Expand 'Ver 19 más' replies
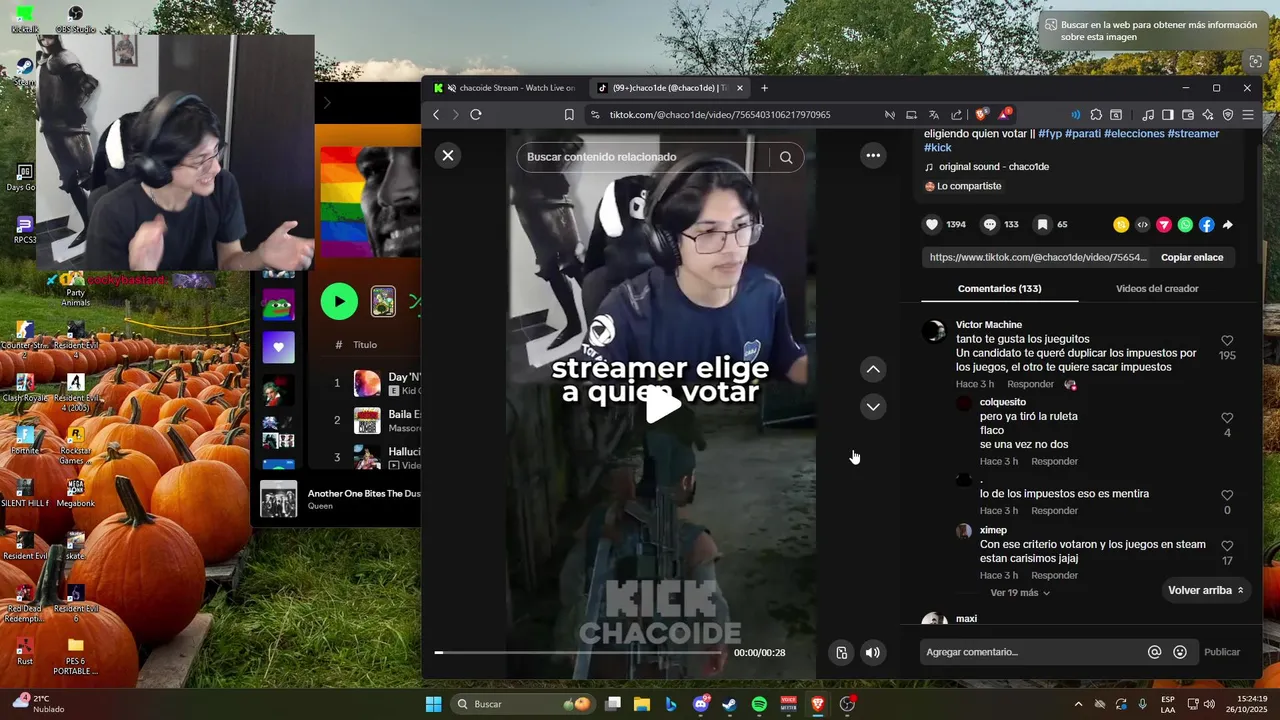The image size is (1280, 720). (1020, 593)
